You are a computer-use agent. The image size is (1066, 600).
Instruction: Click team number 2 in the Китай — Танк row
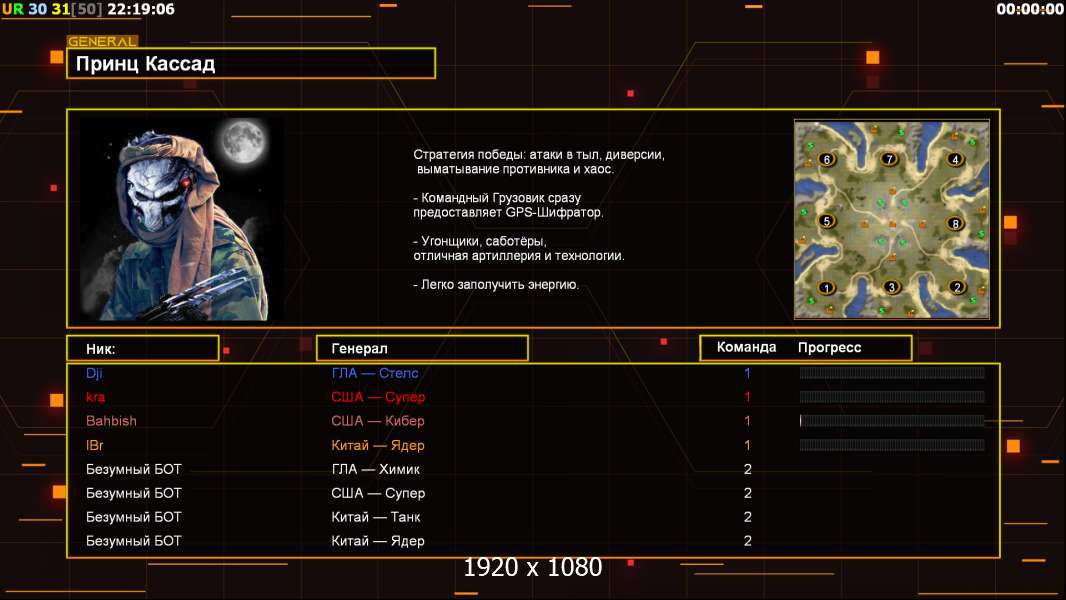pos(747,516)
